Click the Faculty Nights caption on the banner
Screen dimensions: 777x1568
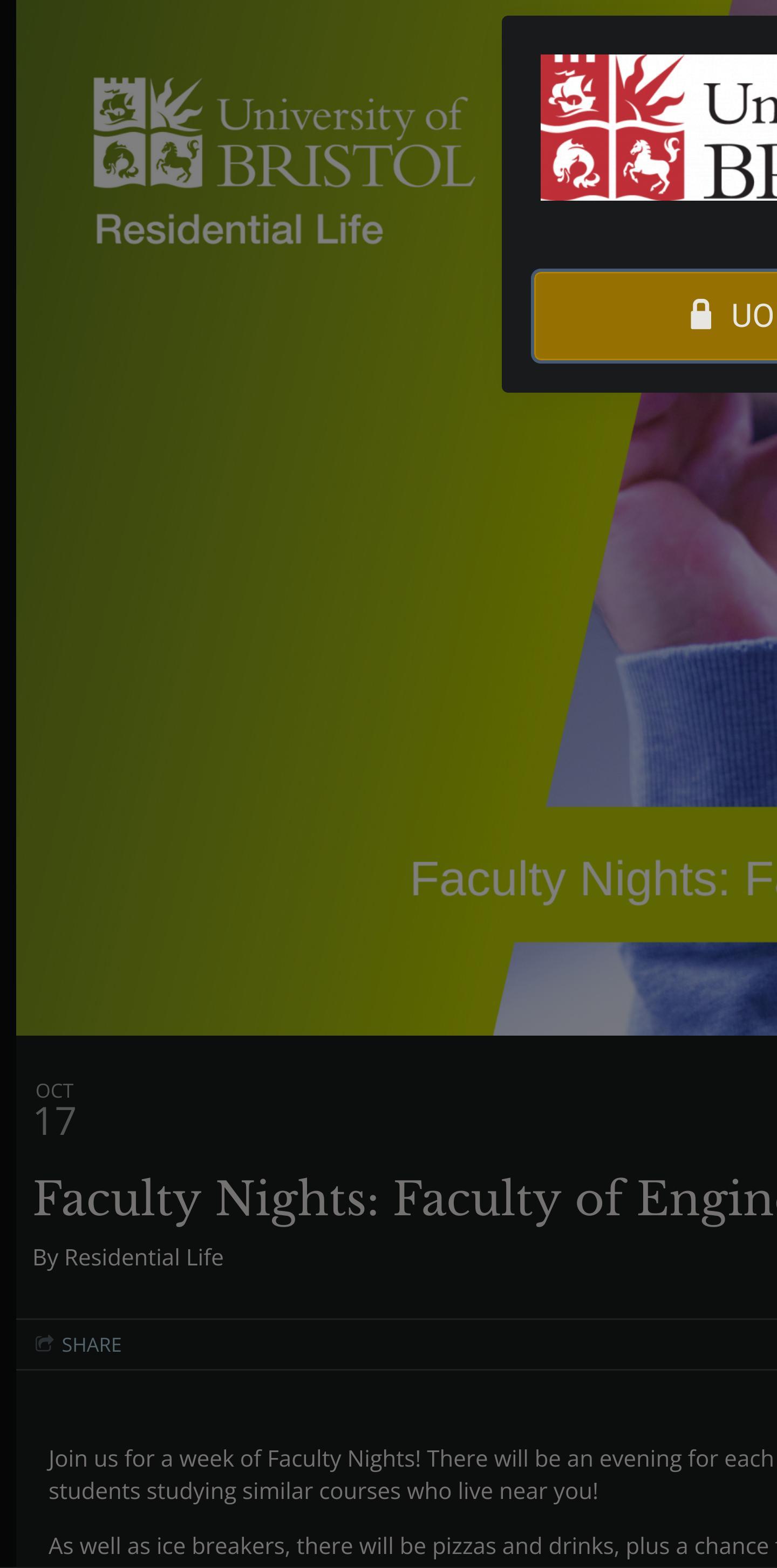(x=594, y=878)
